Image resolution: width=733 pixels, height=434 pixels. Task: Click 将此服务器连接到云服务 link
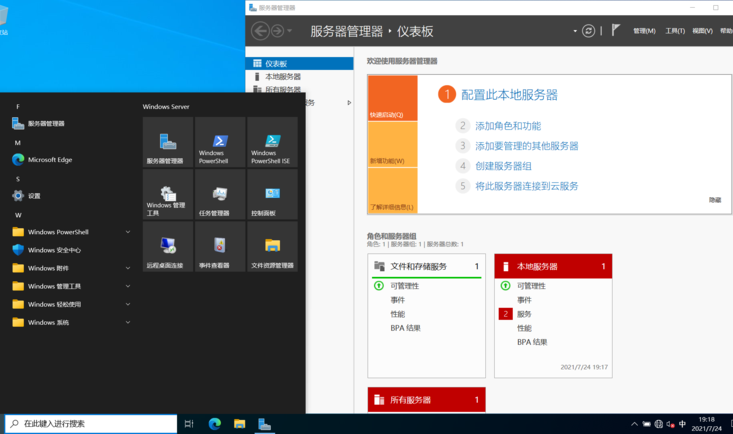526,186
